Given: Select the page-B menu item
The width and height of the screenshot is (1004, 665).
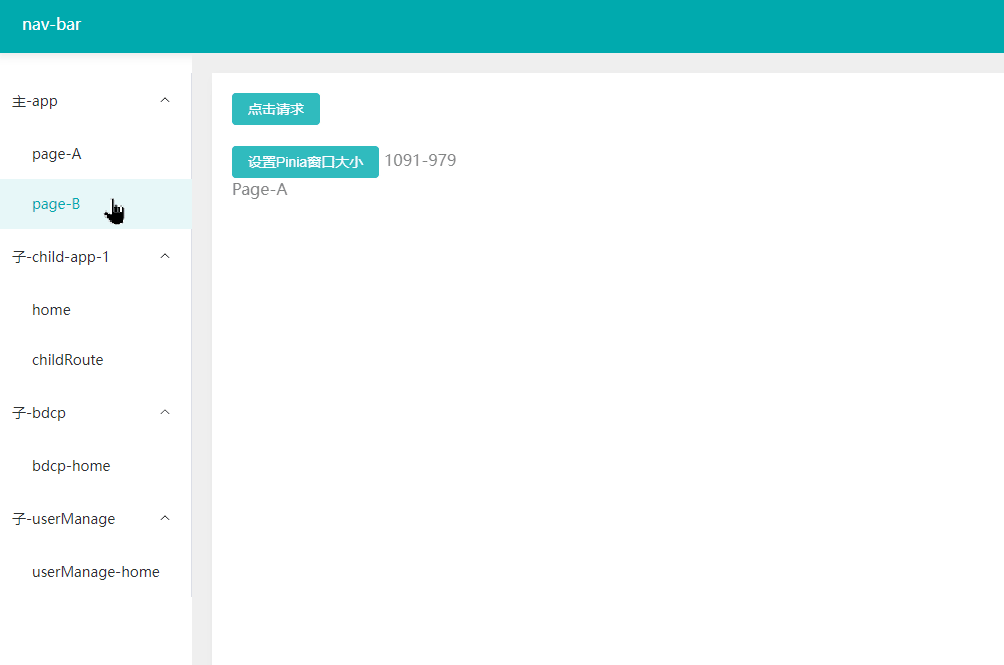Looking at the screenshot, I should pyautogui.click(x=95, y=204).
